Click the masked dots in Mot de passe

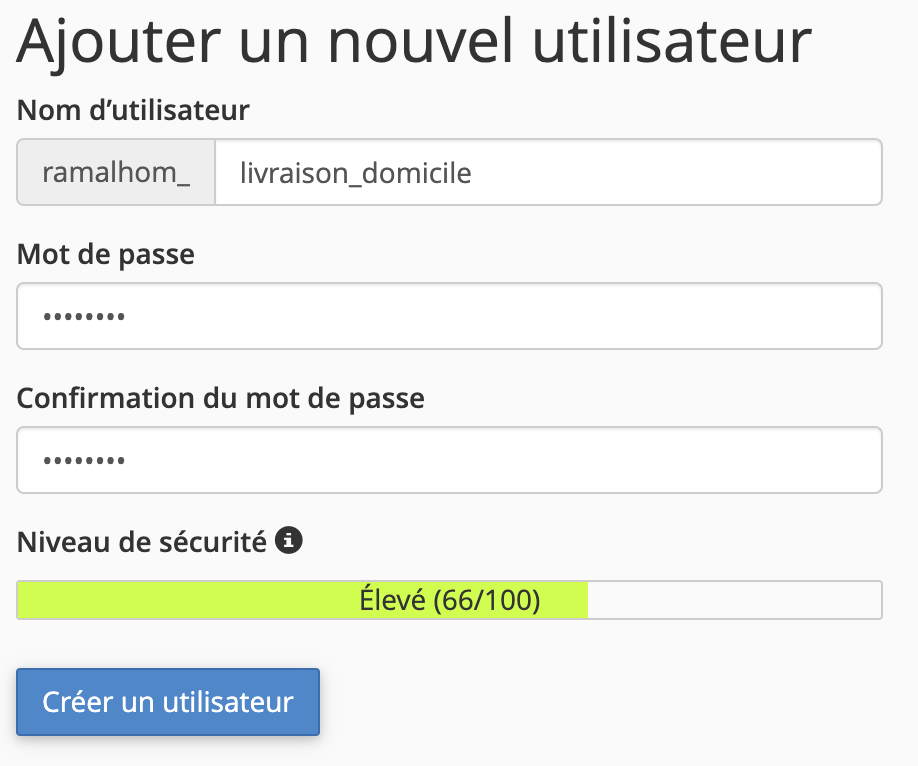tap(84, 317)
